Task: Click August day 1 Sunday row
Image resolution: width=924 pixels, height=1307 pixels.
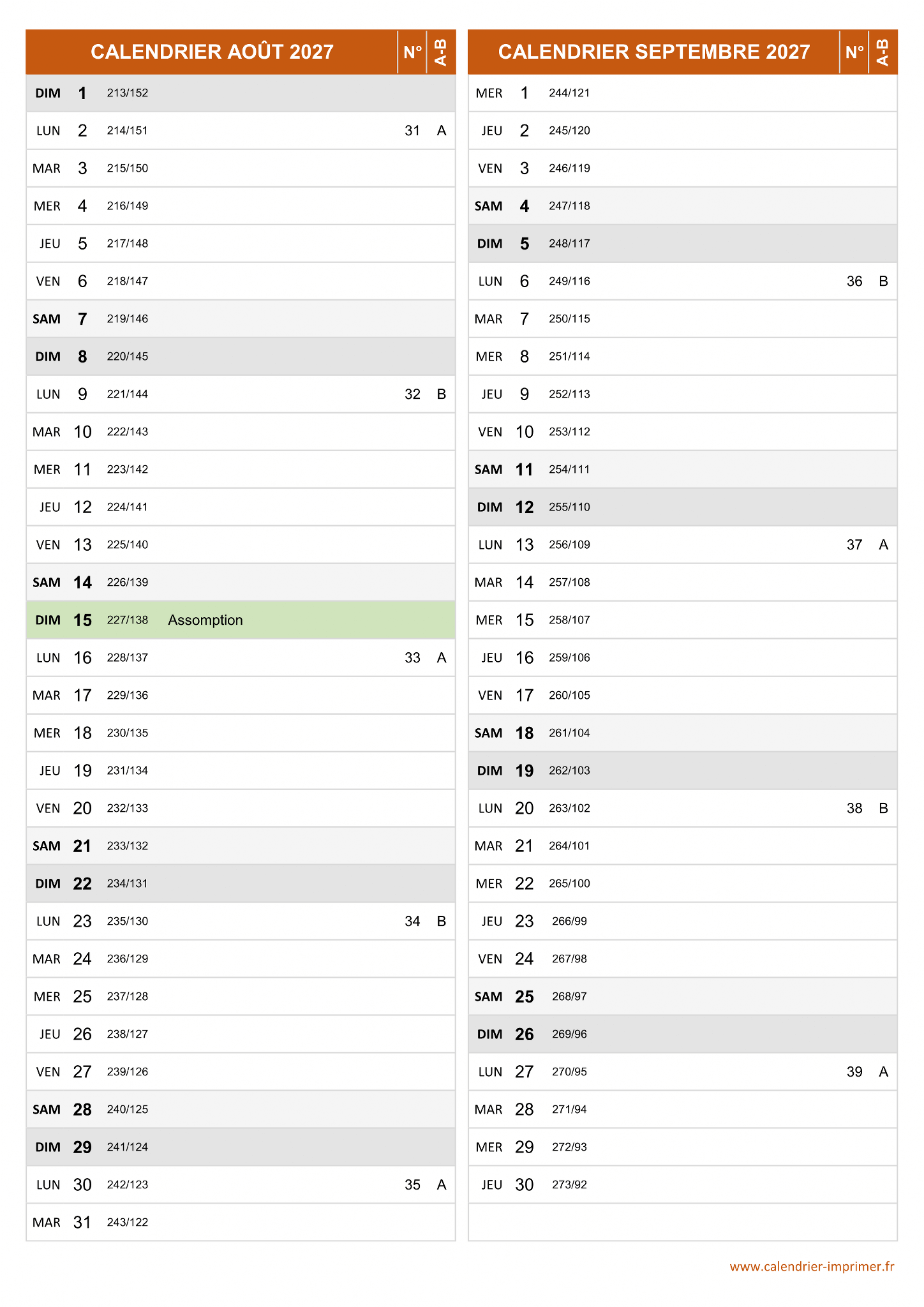Action: [x=241, y=93]
